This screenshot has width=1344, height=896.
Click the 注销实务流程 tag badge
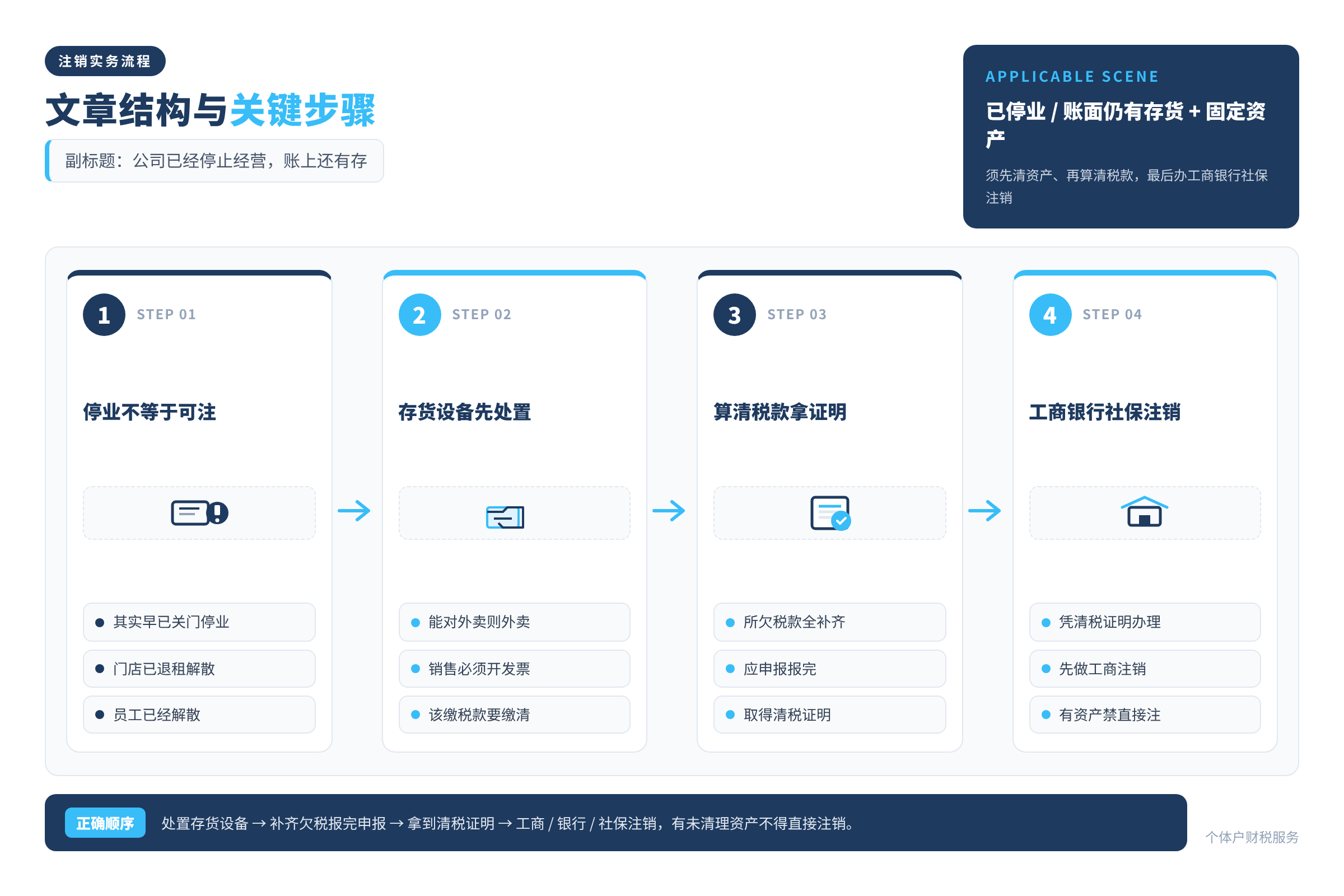[105, 61]
